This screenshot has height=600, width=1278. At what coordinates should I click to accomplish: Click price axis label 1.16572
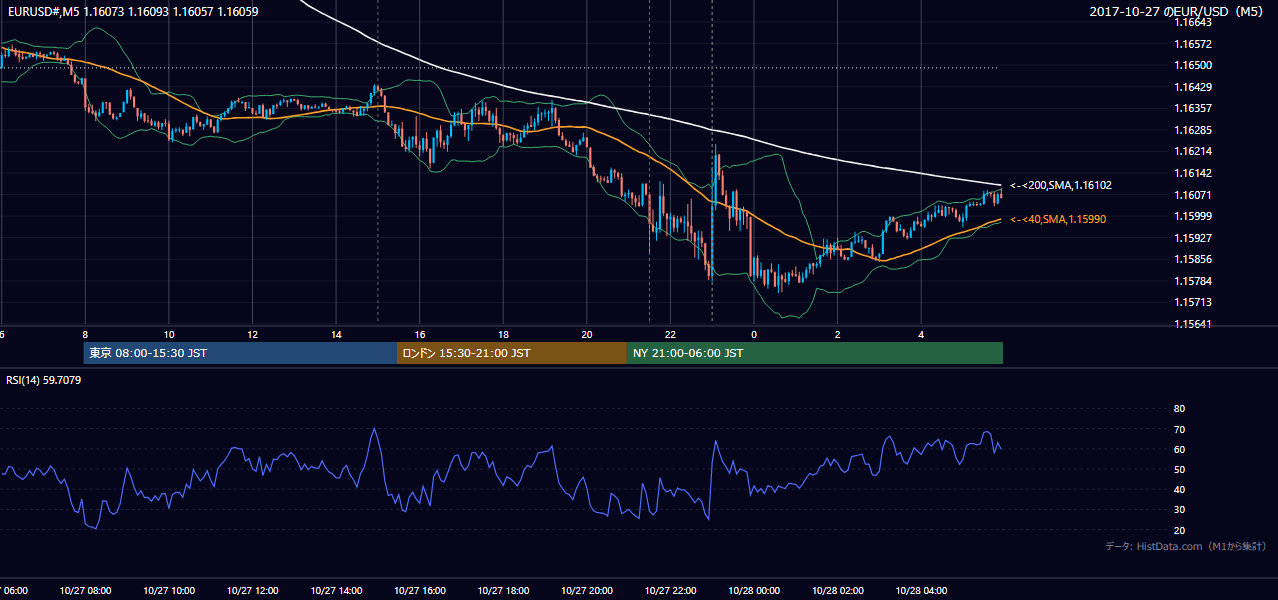coord(1194,44)
